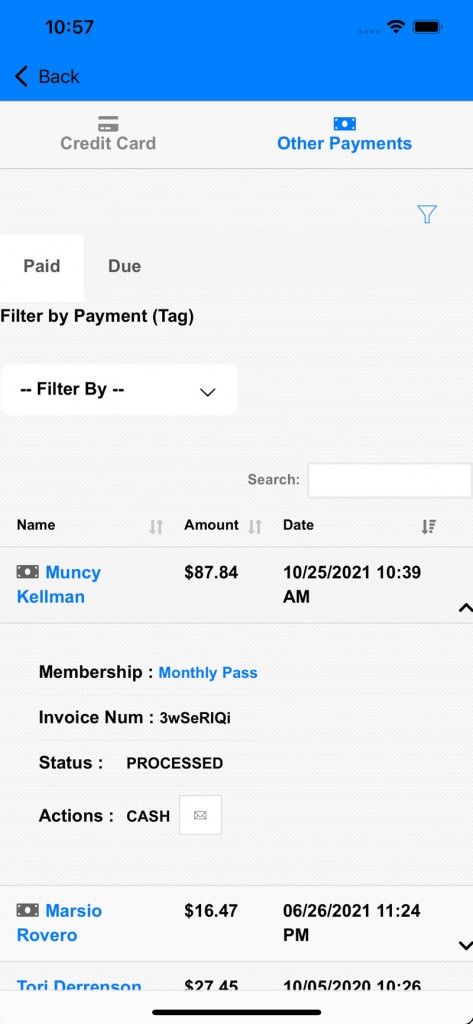Open the Monthly Pass membership link
473x1024 pixels.
click(x=208, y=673)
